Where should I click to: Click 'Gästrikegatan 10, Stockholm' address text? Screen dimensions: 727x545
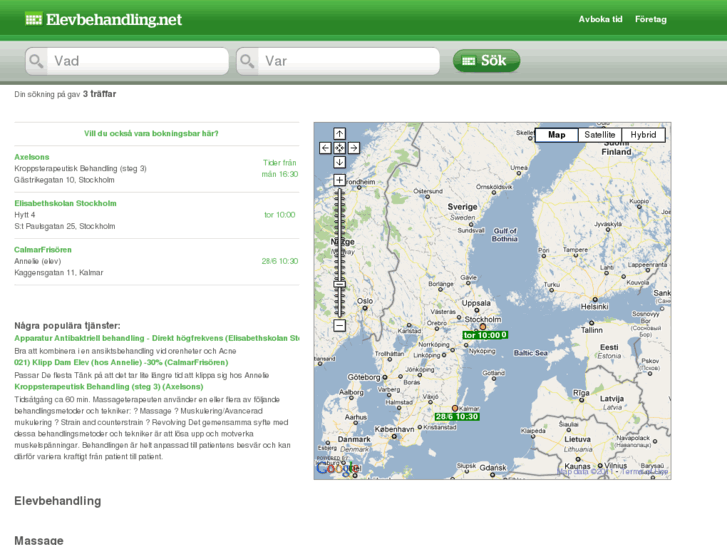[64, 180]
